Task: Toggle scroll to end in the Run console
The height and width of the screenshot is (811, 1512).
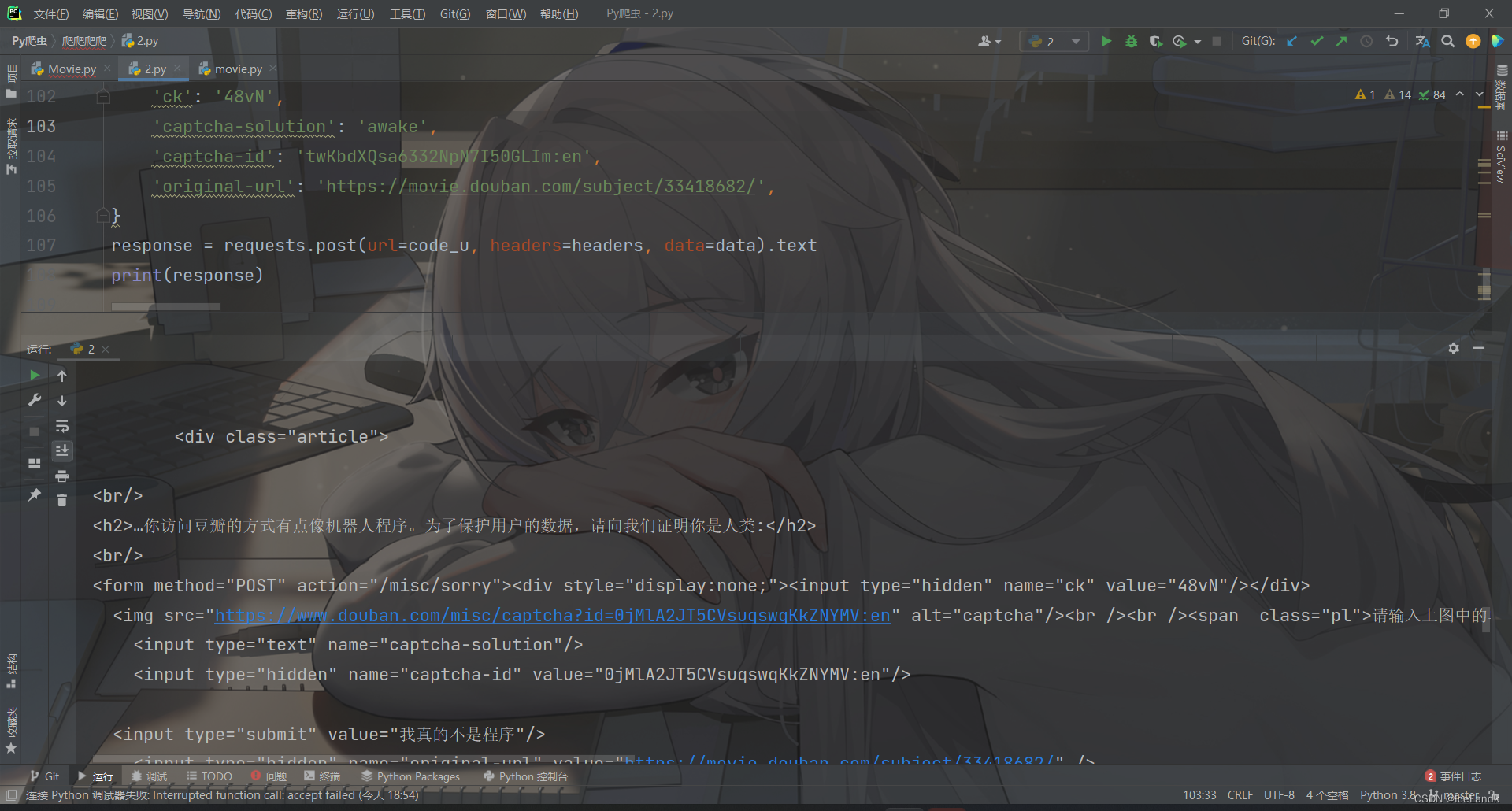Action: (62, 450)
